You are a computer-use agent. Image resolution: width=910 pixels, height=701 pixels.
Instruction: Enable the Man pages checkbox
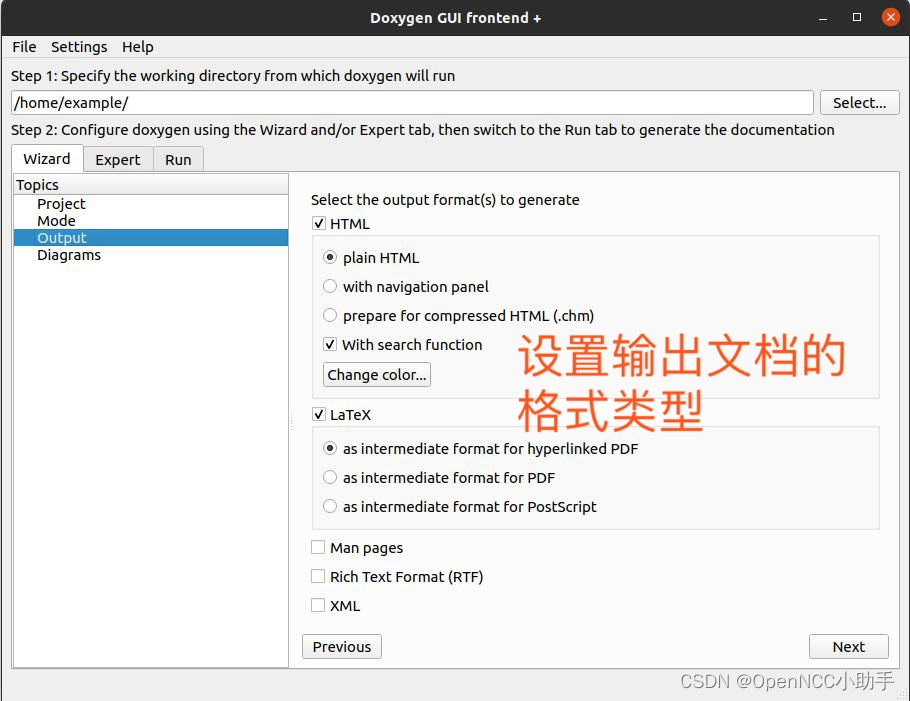(318, 547)
